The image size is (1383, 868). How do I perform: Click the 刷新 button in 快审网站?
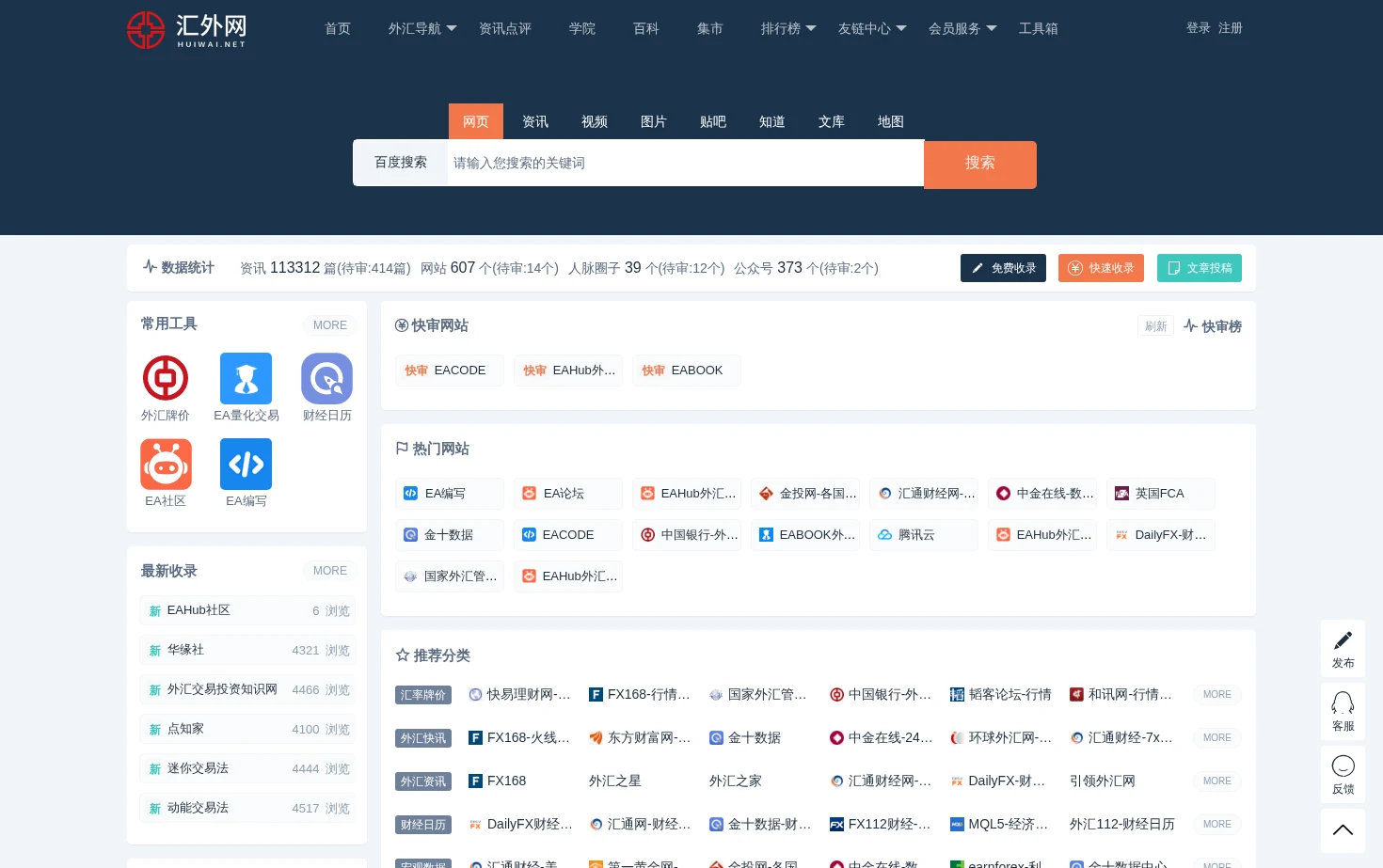pyautogui.click(x=1156, y=326)
